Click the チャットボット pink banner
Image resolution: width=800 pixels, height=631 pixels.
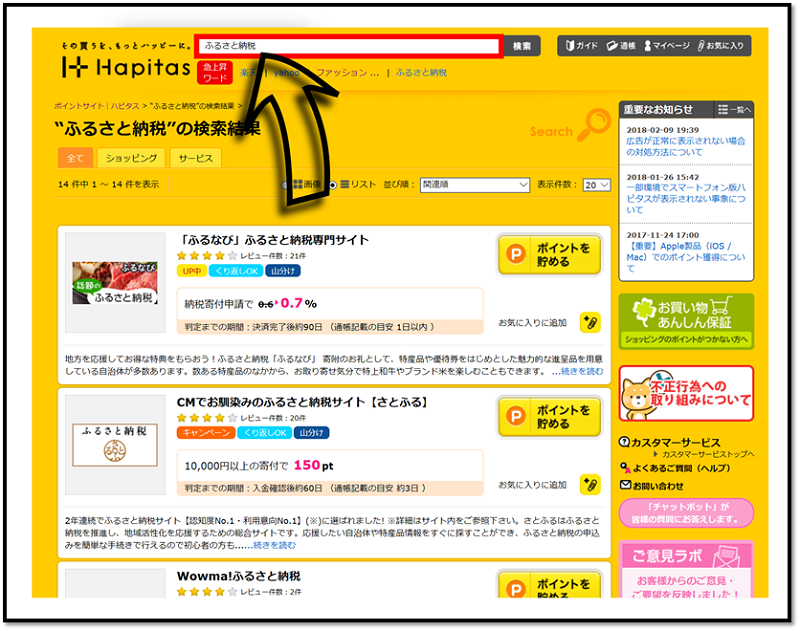click(x=686, y=513)
